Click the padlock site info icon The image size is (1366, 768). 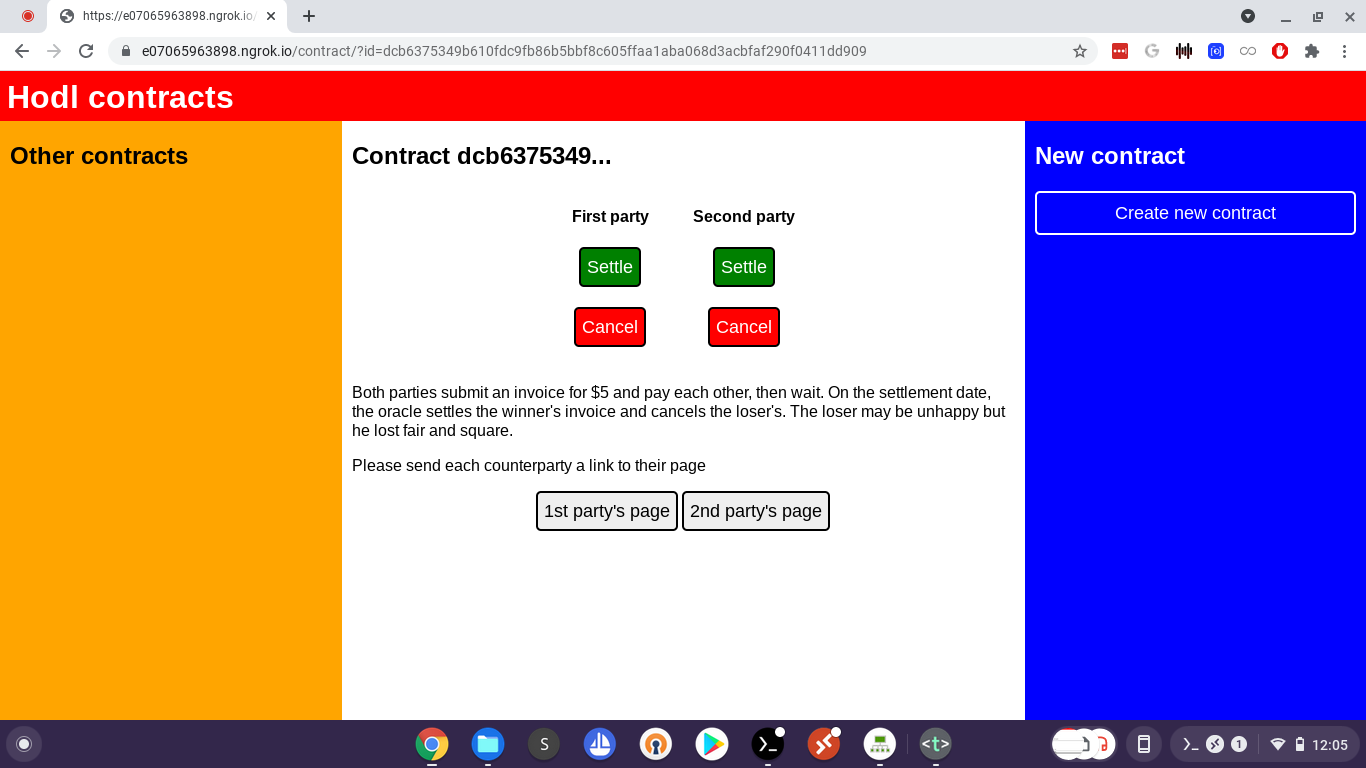[126, 51]
